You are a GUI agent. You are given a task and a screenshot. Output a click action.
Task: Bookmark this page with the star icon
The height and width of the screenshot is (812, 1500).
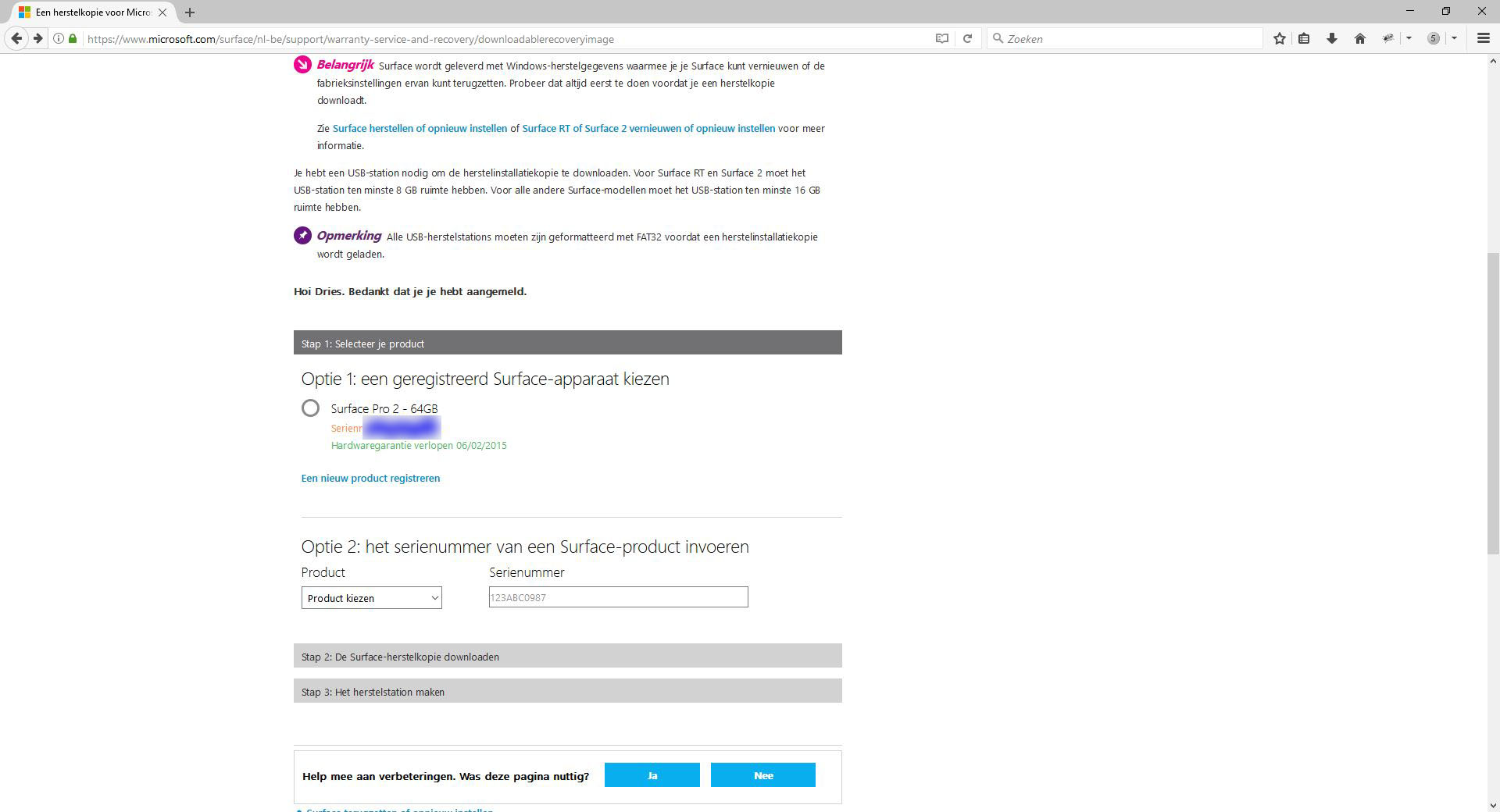pyautogui.click(x=1279, y=38)
